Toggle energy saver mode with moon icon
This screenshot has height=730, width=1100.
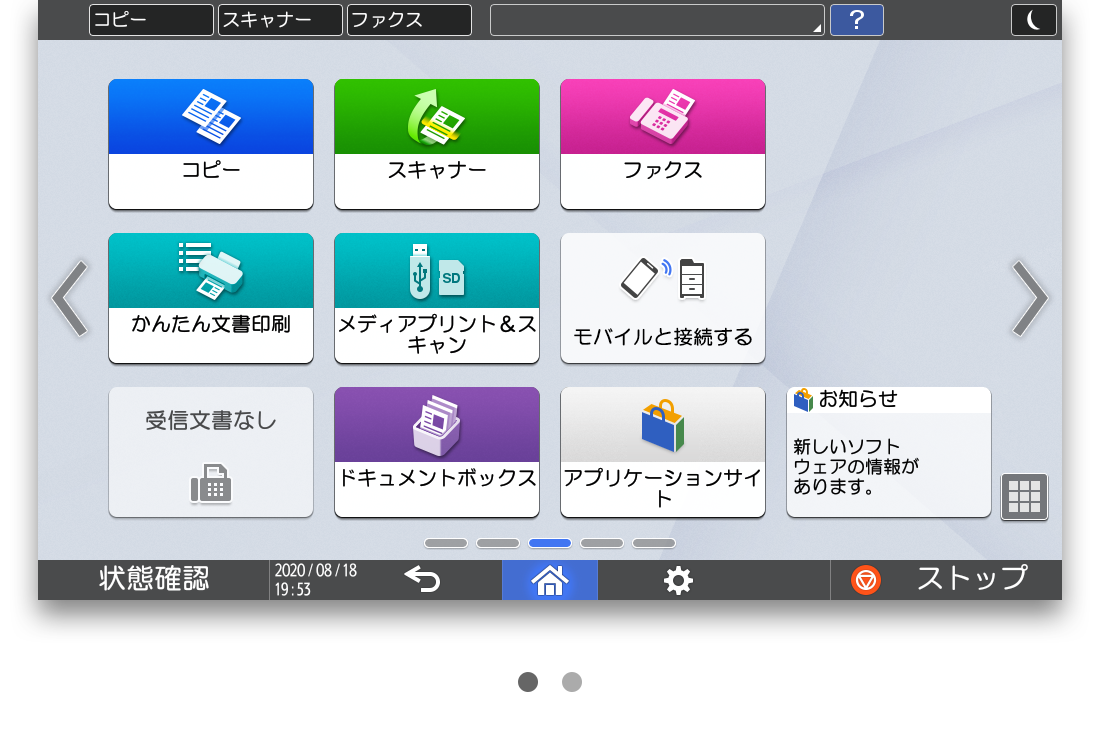(1033, 20)
